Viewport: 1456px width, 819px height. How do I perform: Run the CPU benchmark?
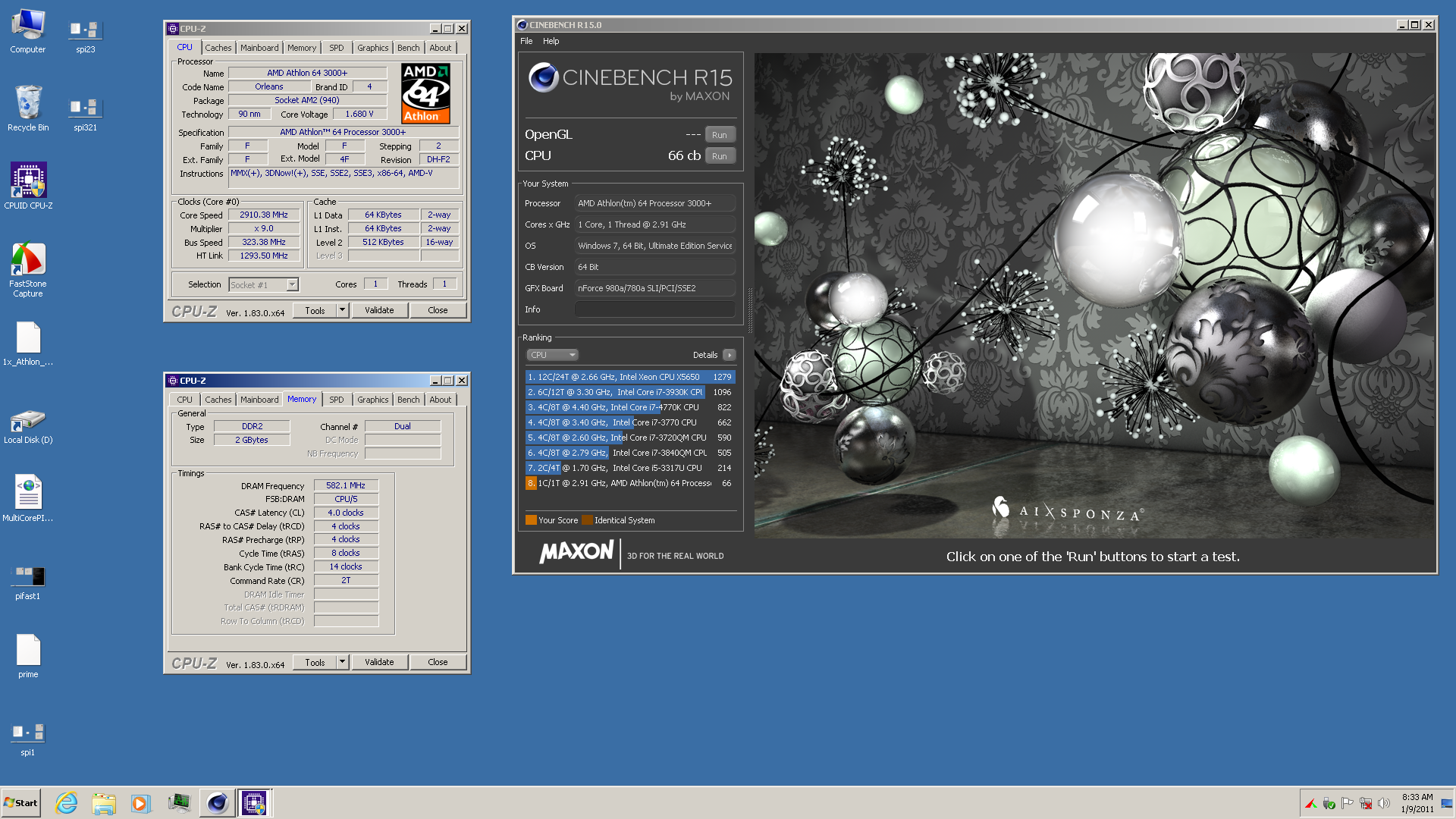click(720, 156)
